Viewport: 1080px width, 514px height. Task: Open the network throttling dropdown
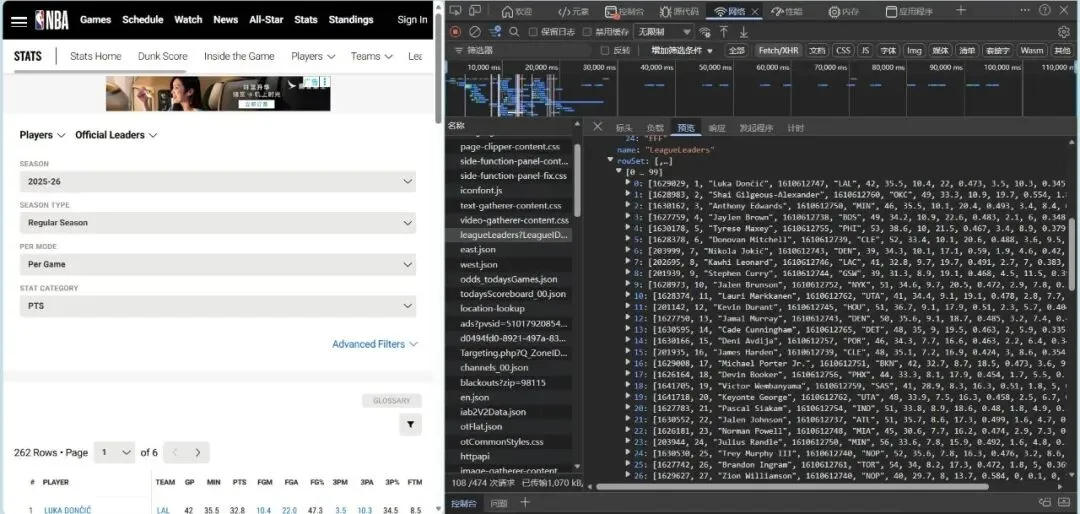[663, 32]
